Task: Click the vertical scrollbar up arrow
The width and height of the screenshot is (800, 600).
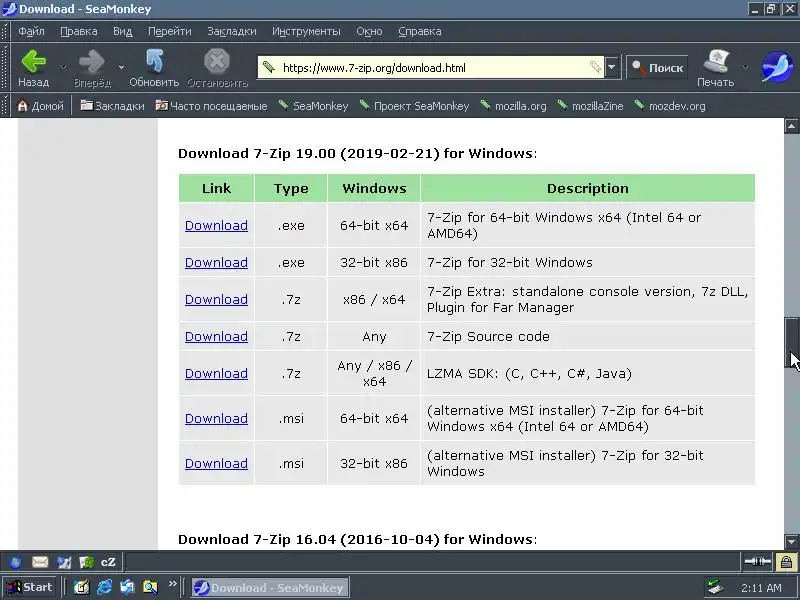Action: coord(791,126)
